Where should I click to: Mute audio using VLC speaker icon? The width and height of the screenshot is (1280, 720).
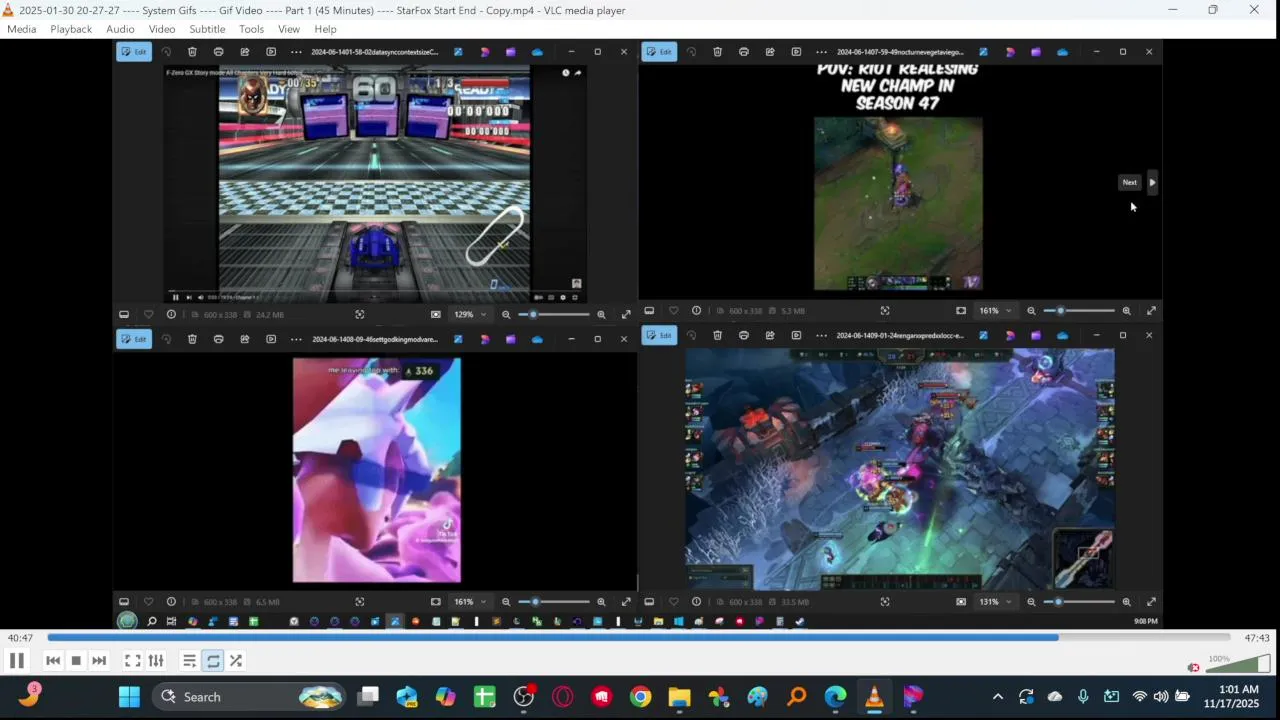point(1193,667)
